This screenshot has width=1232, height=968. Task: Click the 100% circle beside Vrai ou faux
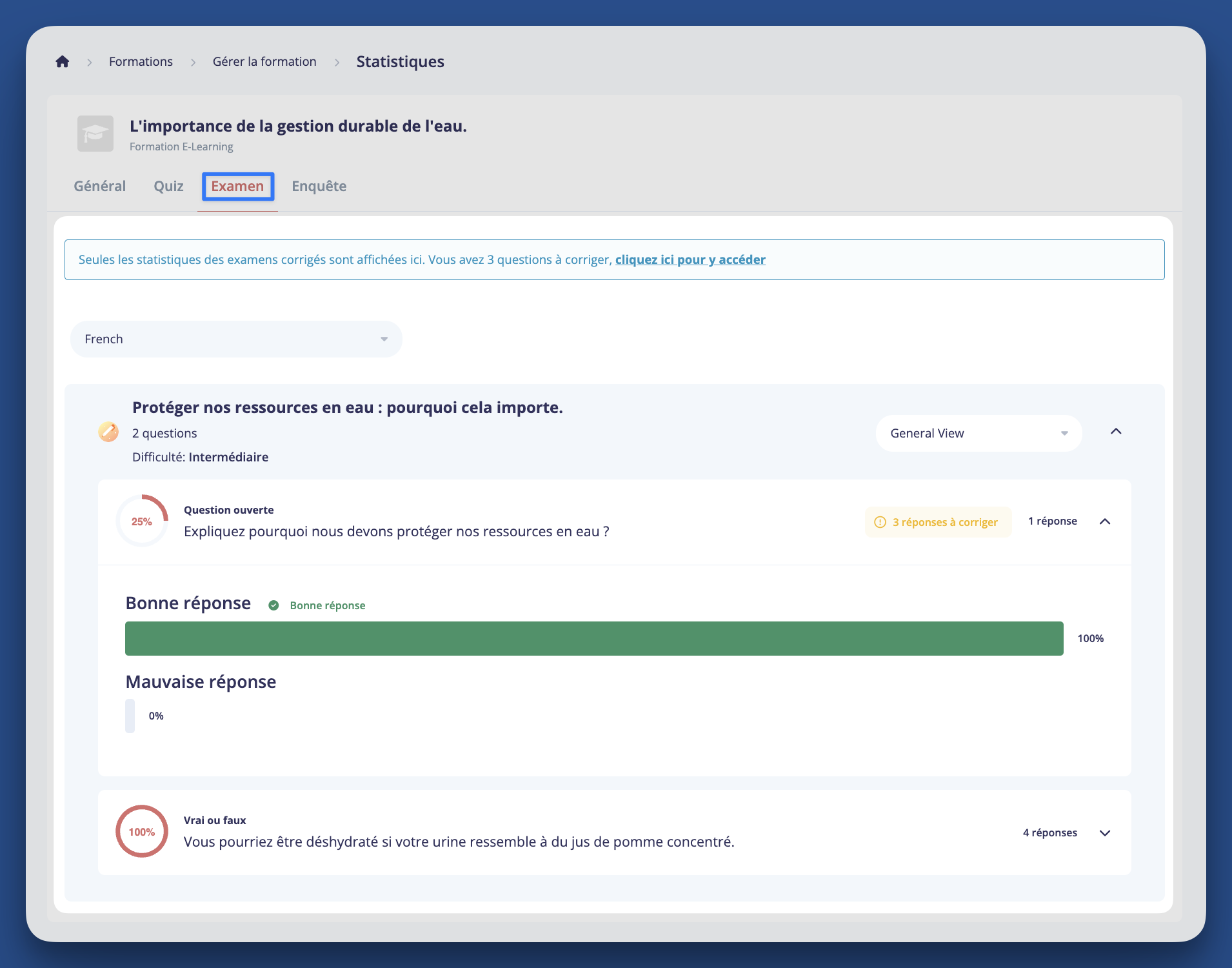coord(142,831)
